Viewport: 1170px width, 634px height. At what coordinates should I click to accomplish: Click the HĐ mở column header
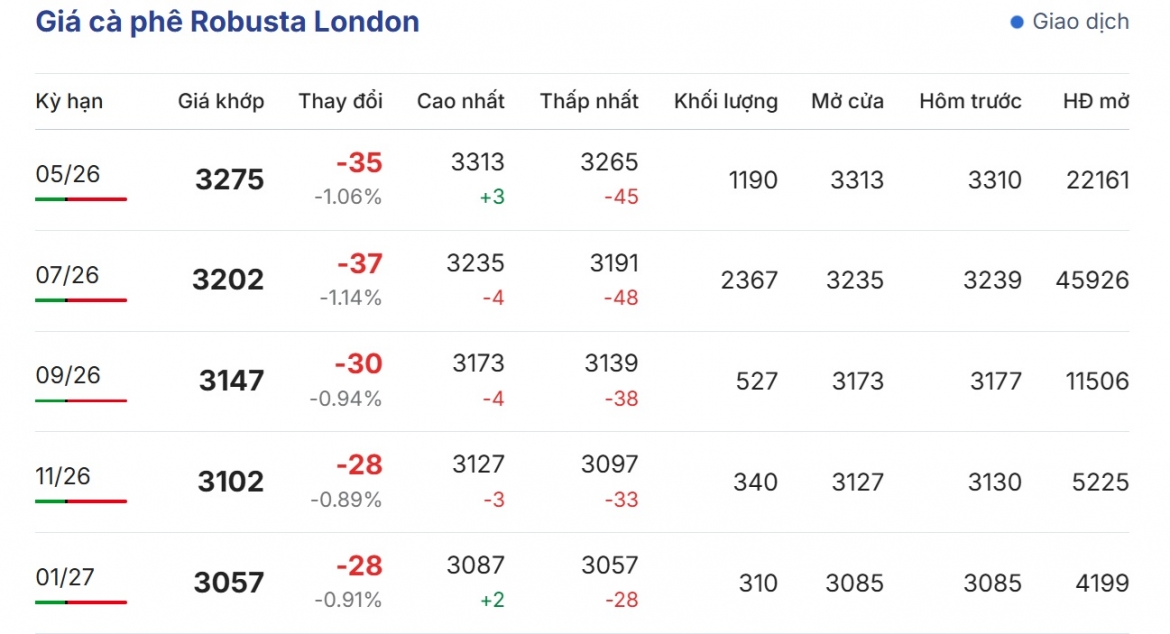[1096, 101]
